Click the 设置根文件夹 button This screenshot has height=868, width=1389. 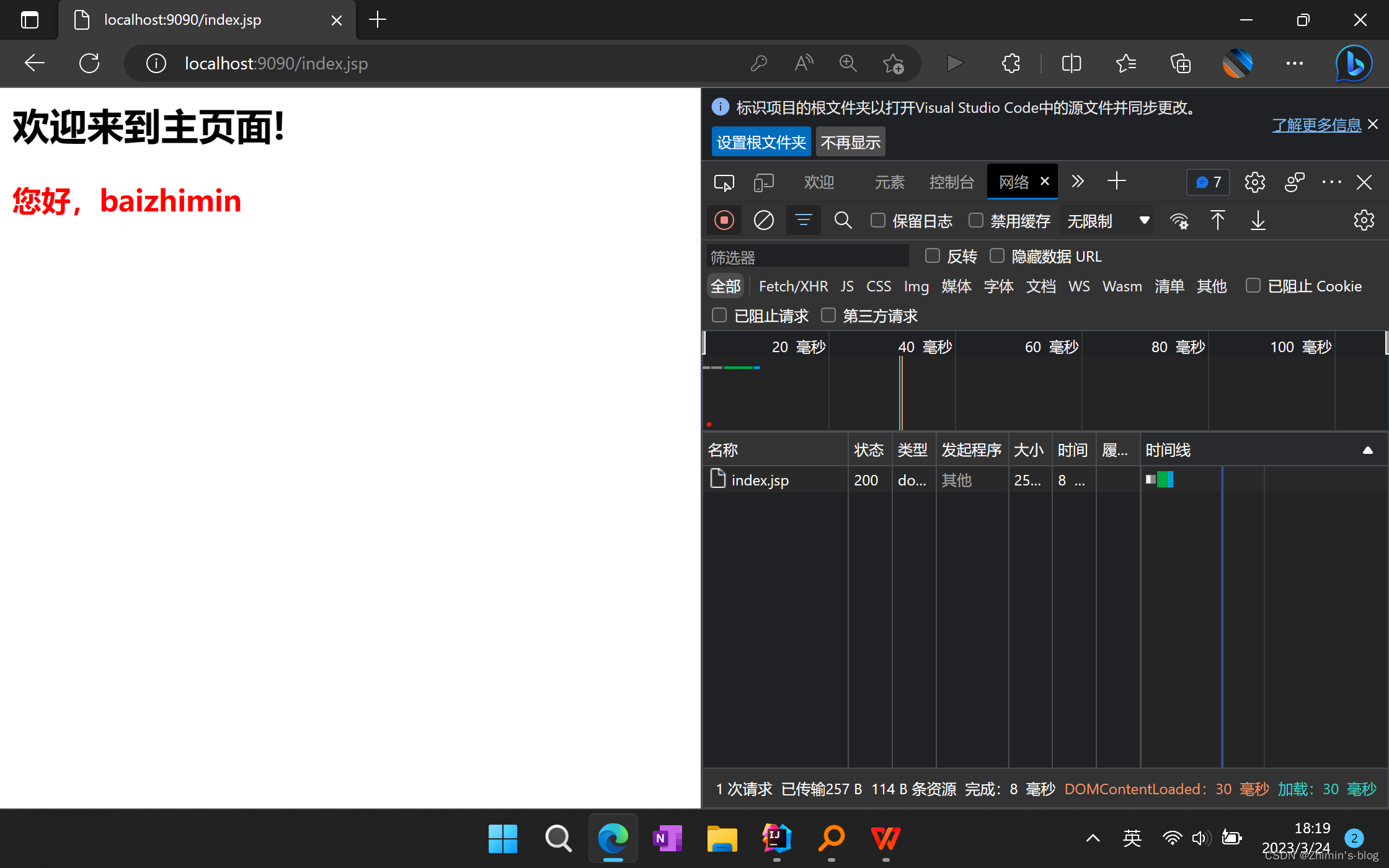click(x=761, y=143)
